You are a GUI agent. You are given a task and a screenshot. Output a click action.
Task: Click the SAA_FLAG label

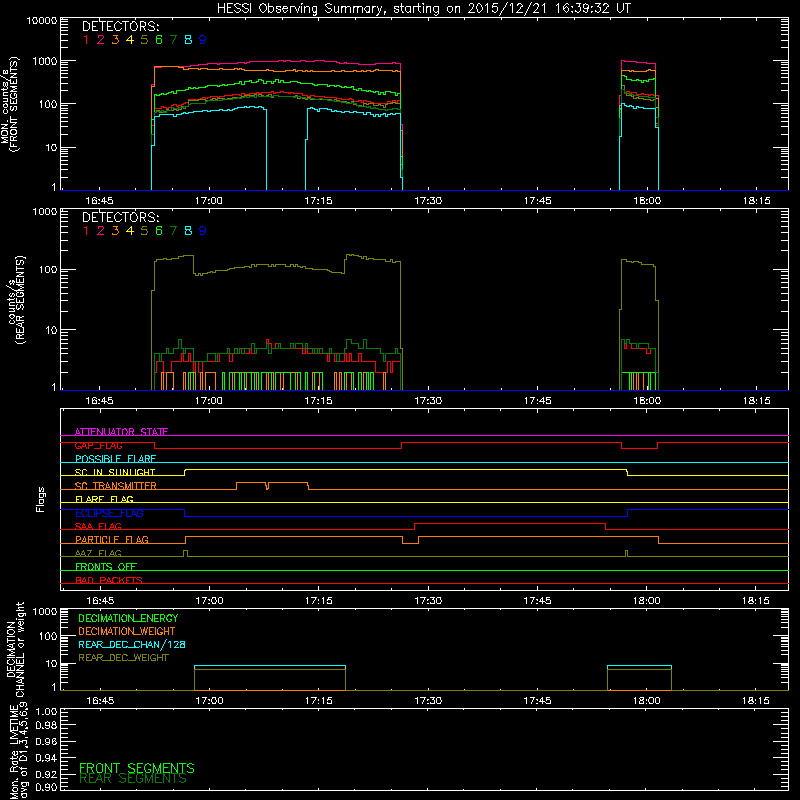pos(98,526)
